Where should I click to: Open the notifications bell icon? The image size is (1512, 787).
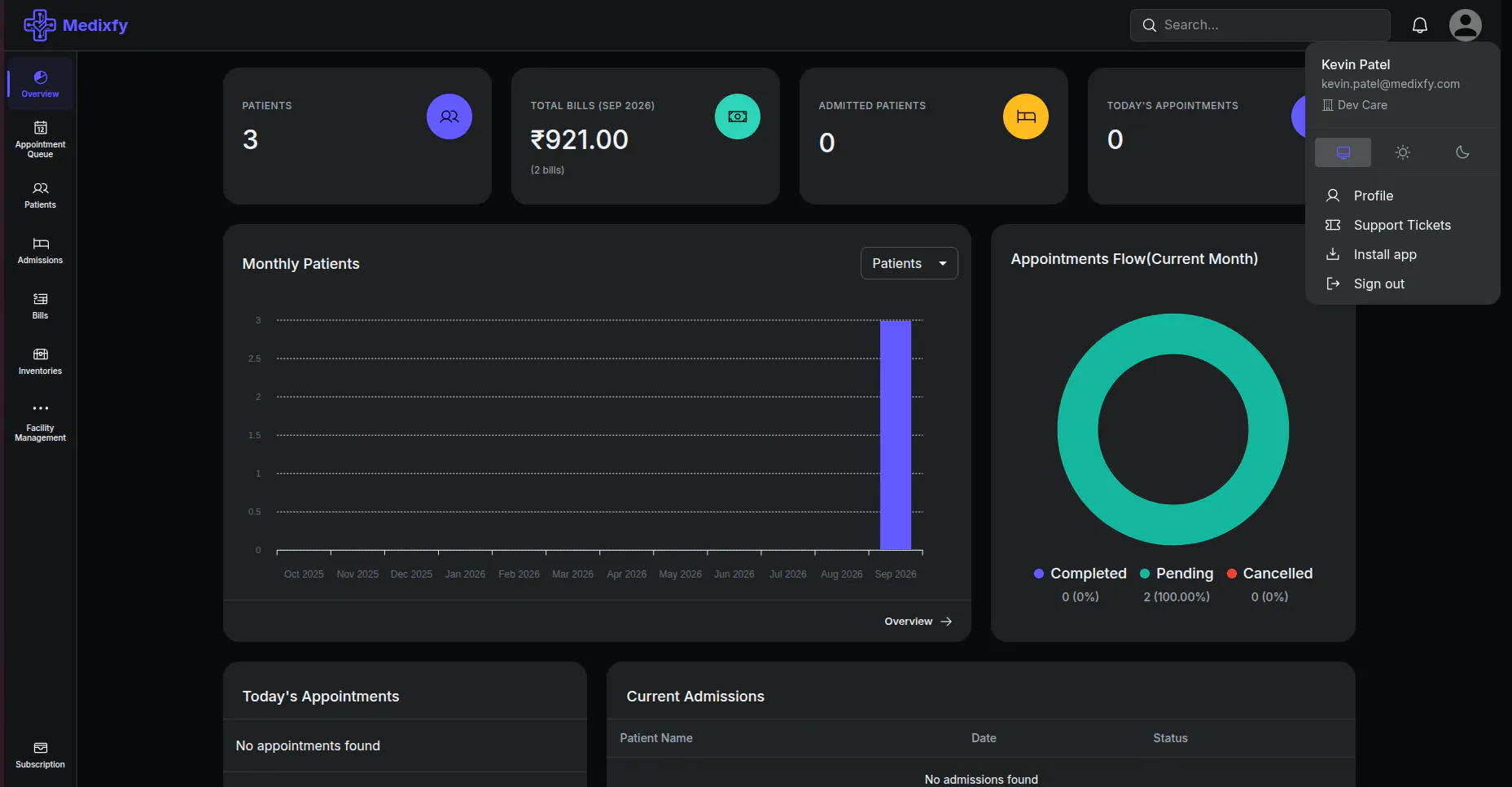(1419, 25)
